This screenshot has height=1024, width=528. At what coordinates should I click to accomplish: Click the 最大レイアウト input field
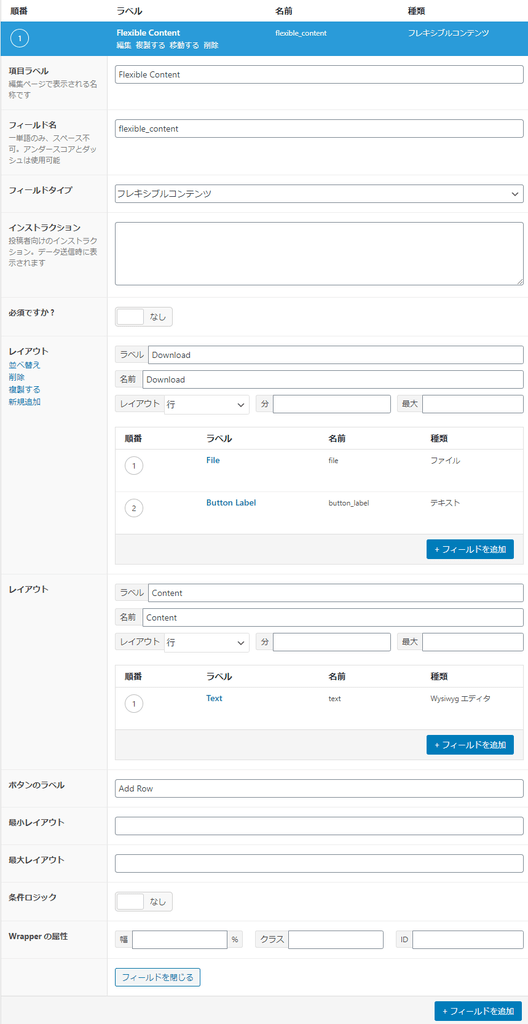[x=319, y=863]
